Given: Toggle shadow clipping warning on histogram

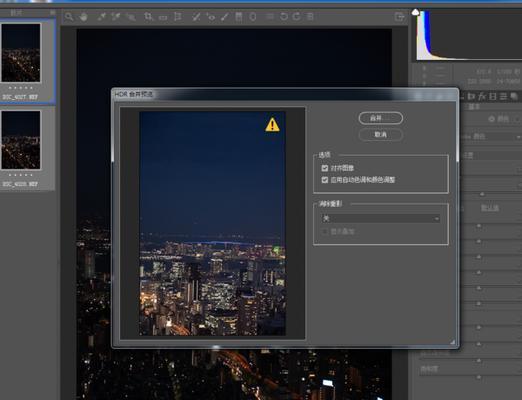Looking at the screenshot, I should (x=415, y=13).
